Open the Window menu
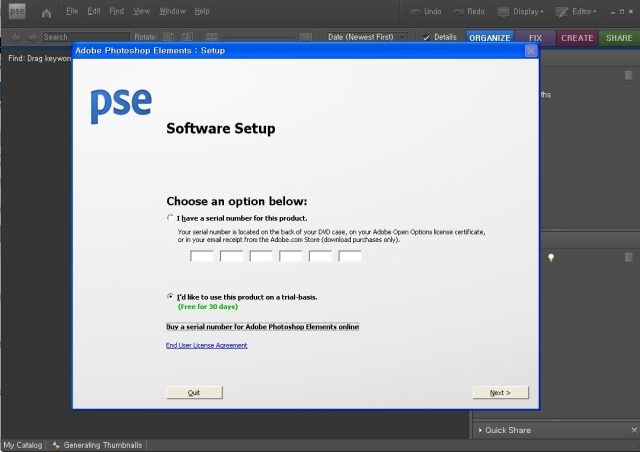 [172, 11]
